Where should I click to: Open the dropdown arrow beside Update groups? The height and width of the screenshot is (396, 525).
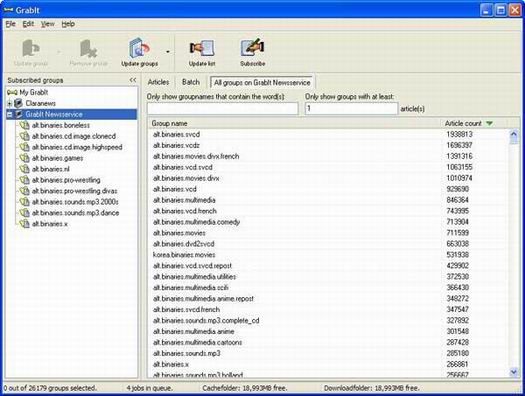(168, 52)
